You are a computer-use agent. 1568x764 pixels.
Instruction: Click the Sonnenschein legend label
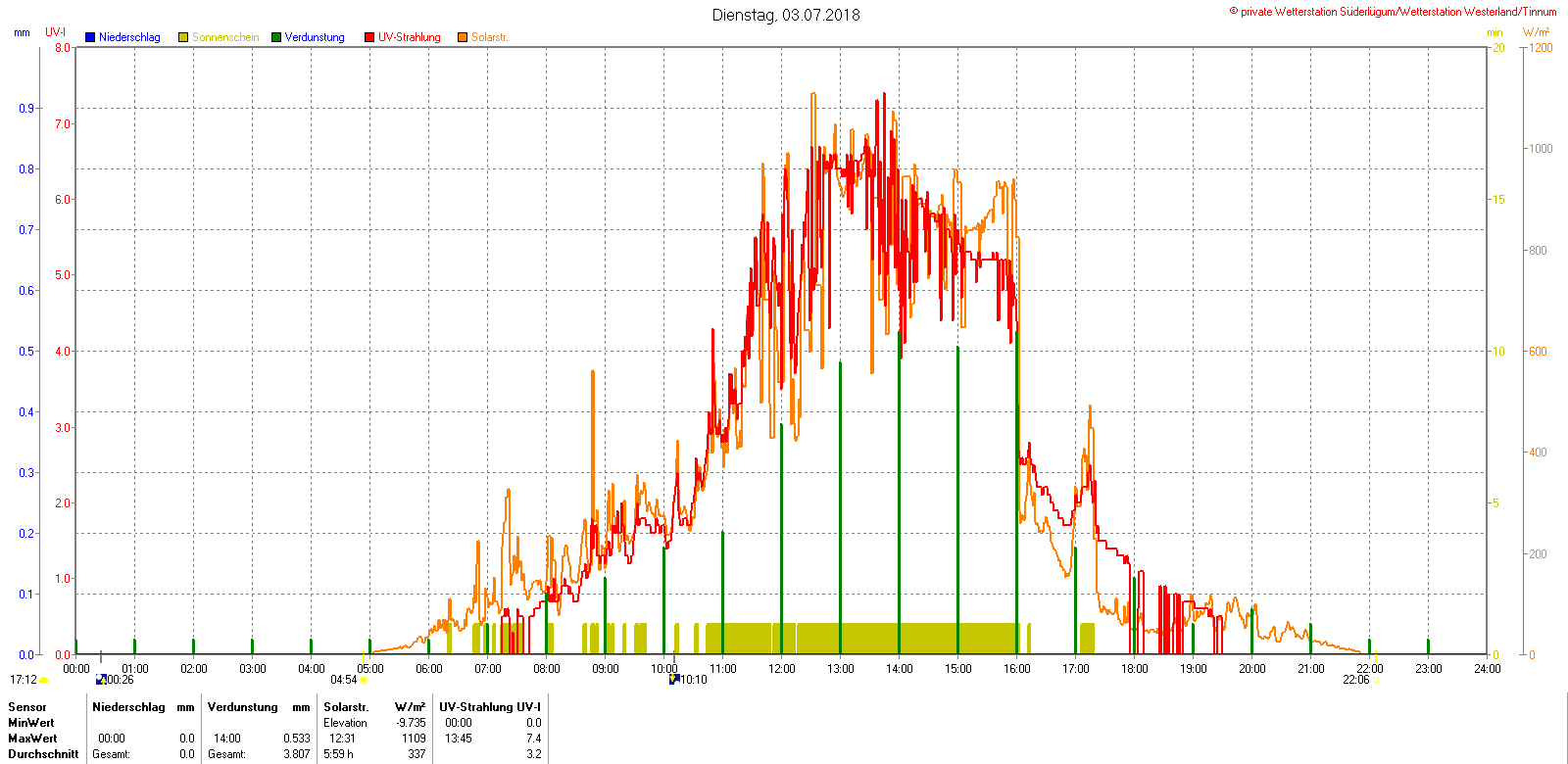click(x=225, y=37)
